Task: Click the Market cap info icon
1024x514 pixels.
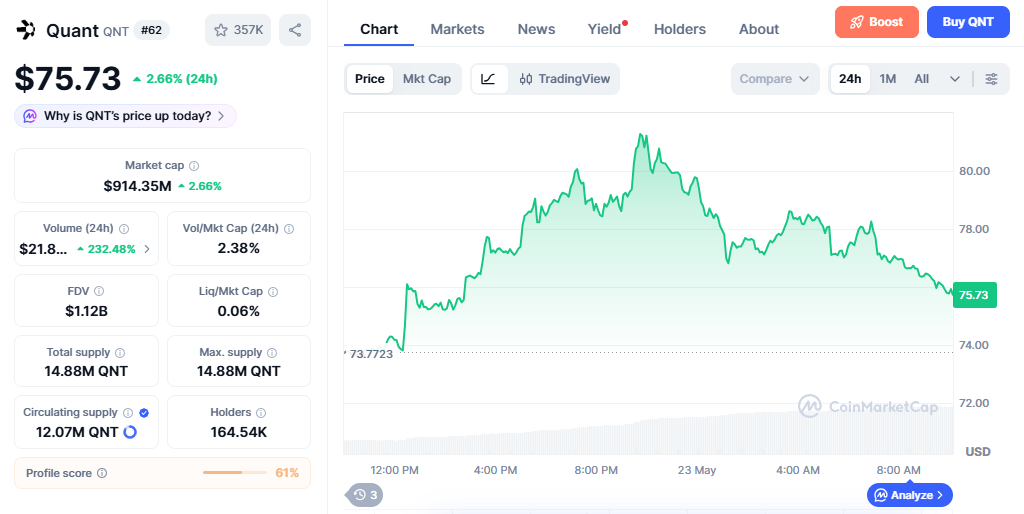Action: pos(194,166)
